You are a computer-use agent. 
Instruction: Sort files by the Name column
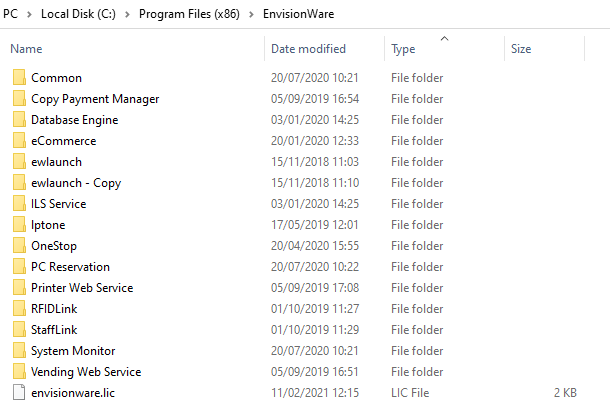tap(26, 49)
